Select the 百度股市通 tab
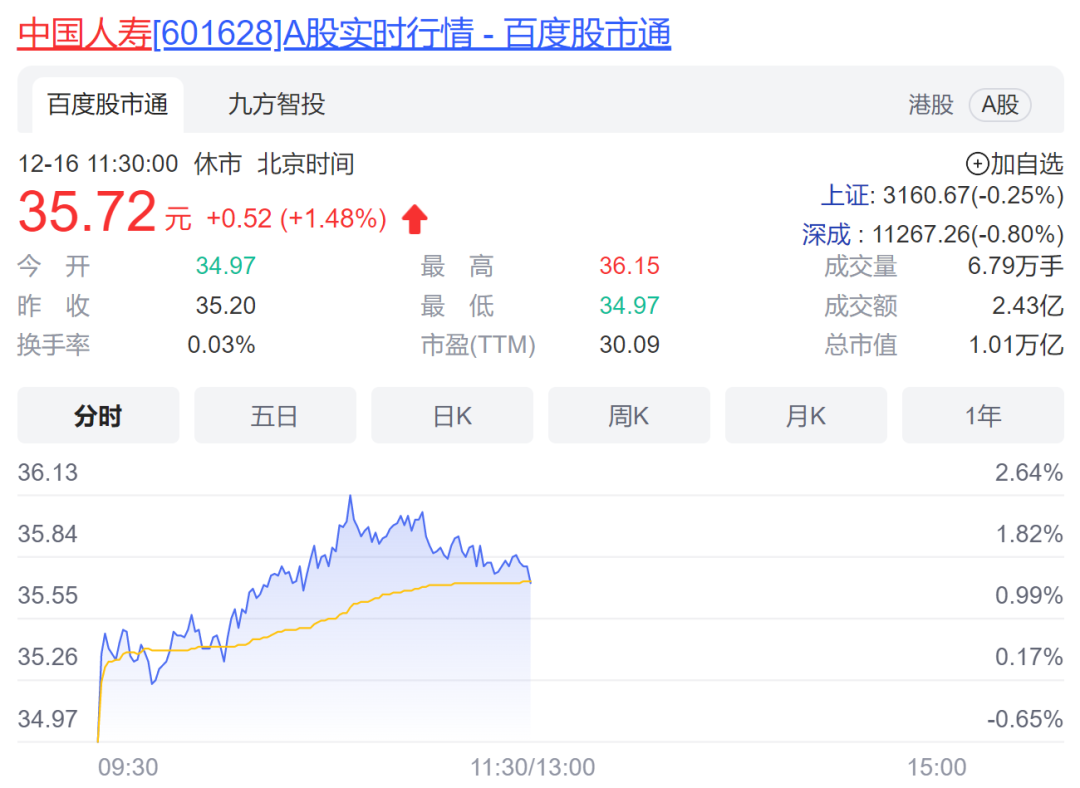1080x788 pixels. point(108,105)
